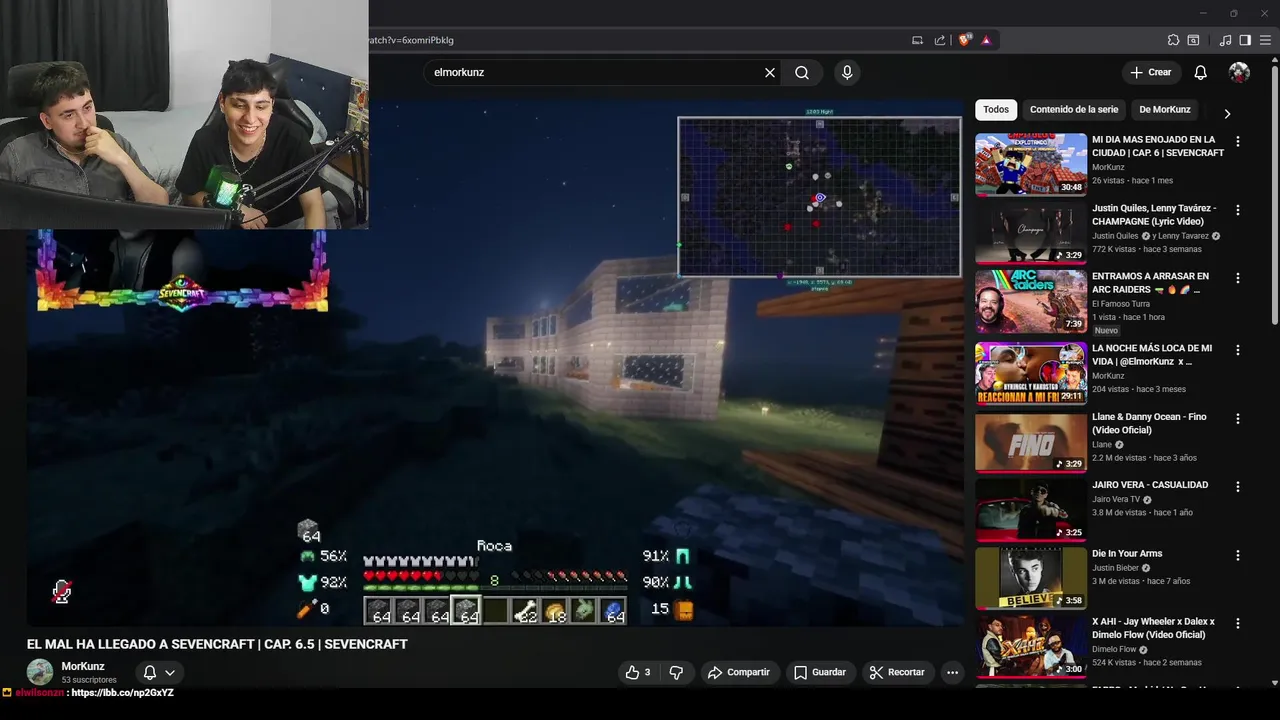Screen dimensions: 1280x720
Task: Open options menu for Die In Your Arms
Action: [x=1238, y=555]
